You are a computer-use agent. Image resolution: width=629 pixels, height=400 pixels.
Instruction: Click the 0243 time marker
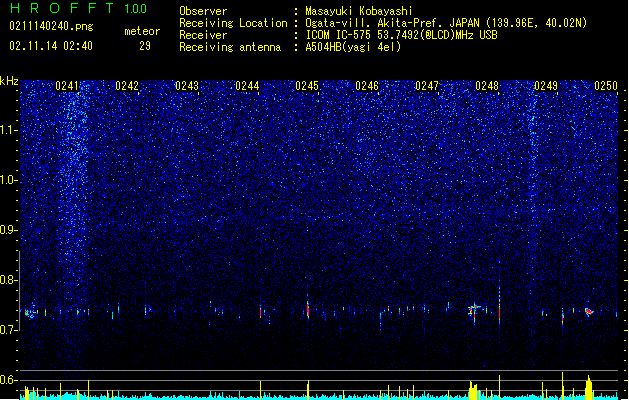[187, 86]
